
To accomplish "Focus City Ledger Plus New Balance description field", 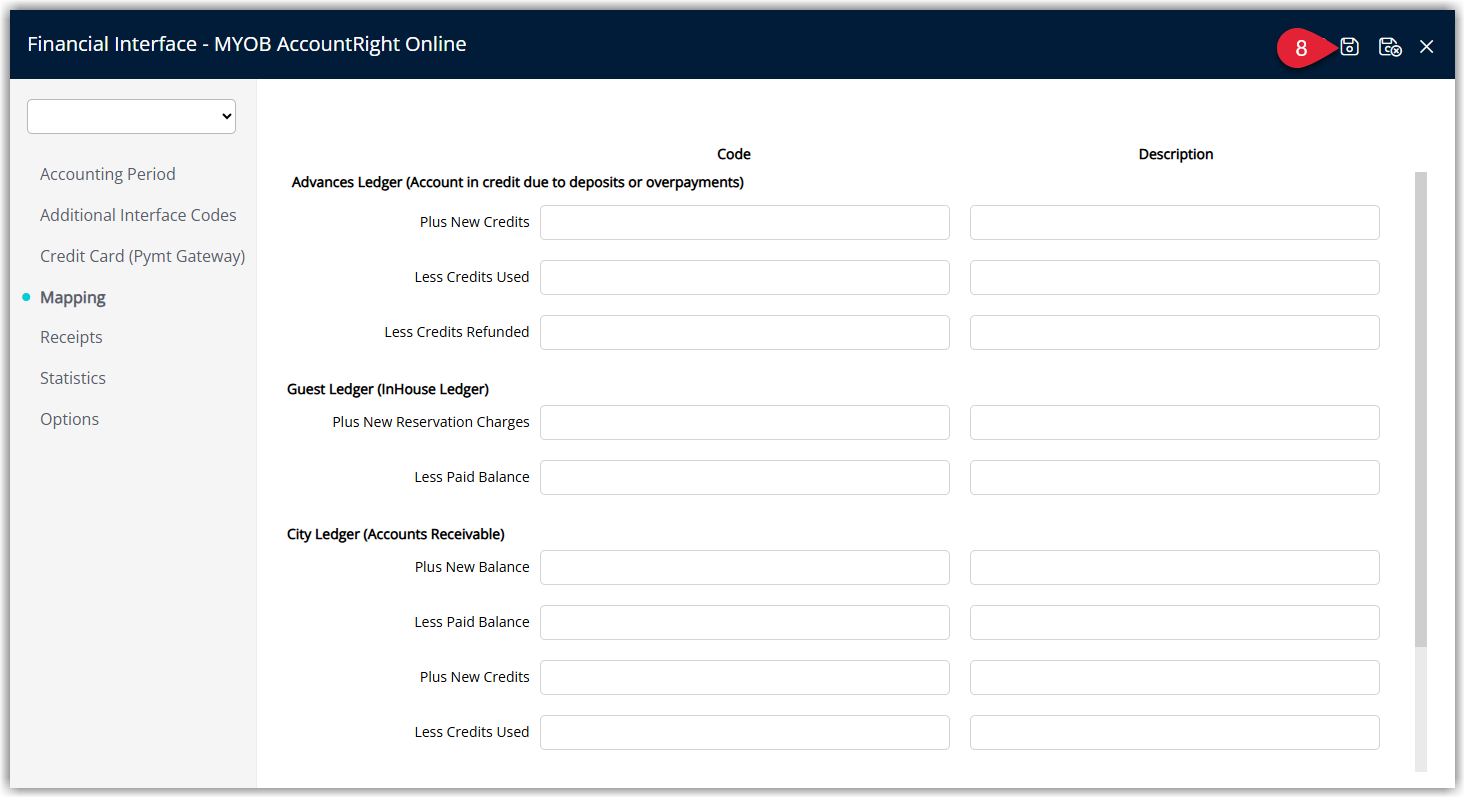I will (x=1175, y=567).
